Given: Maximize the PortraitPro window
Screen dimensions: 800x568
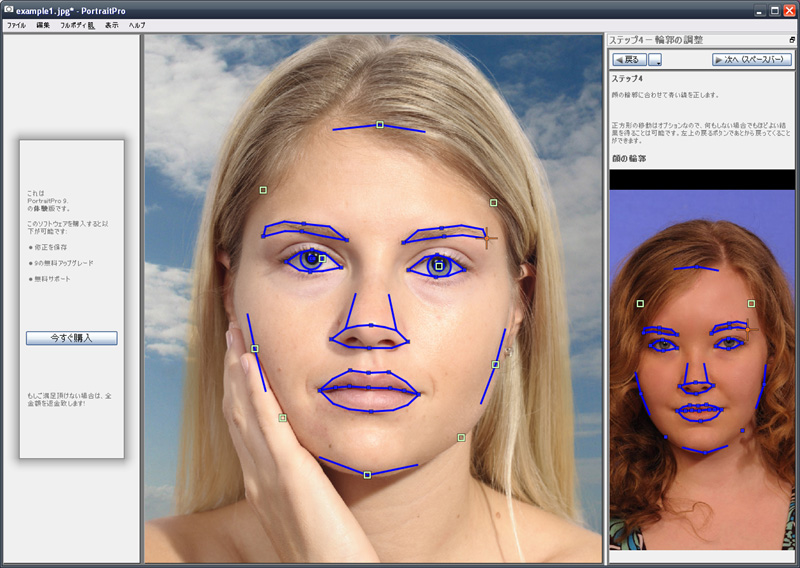Looking at the screenshot, I should pyautogui.click(x=774, y=10).
